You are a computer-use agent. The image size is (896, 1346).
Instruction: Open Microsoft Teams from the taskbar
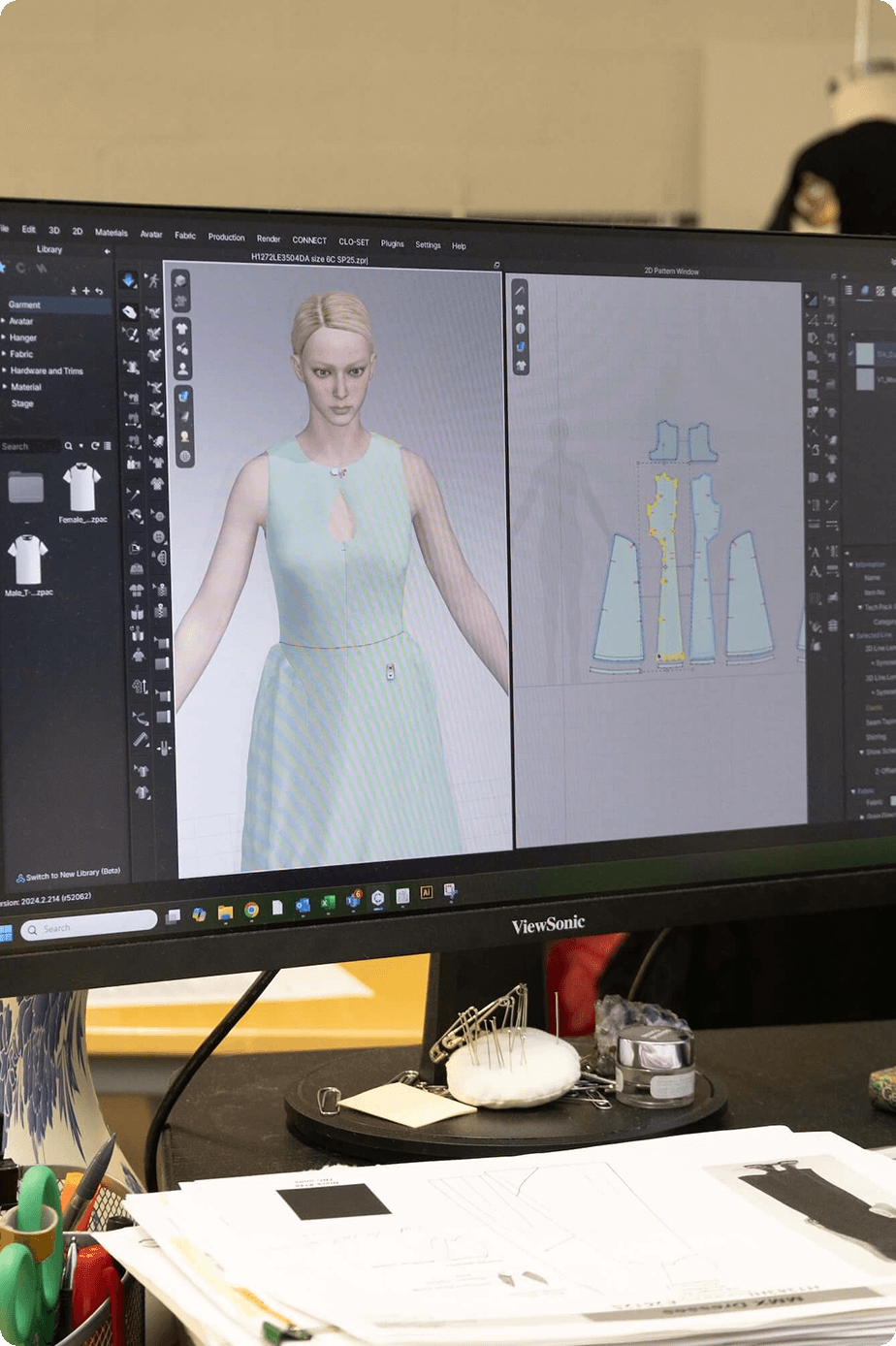pyautogui.click(x=353, y=901)
